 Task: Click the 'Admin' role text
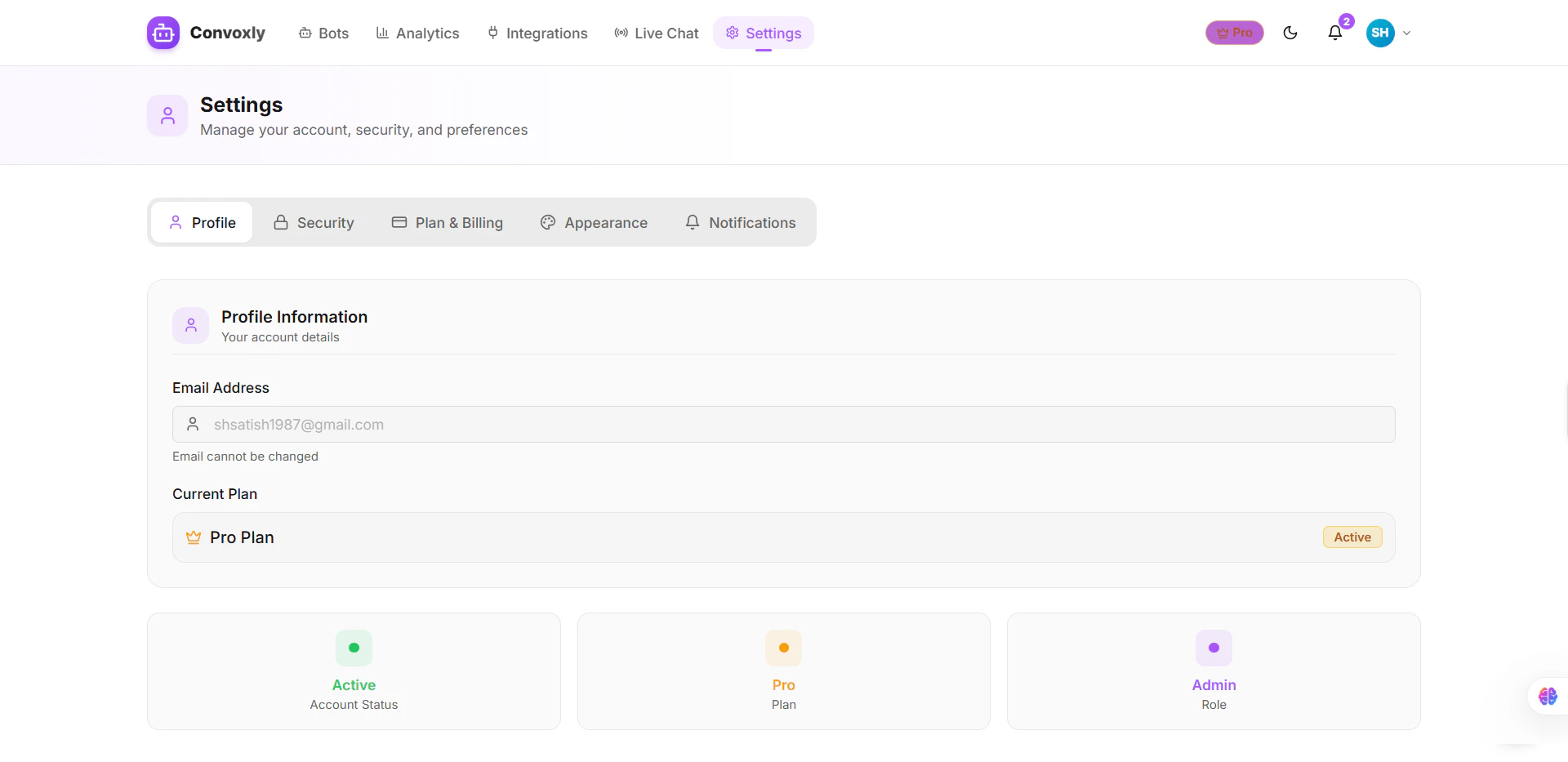coord(1214,685)
